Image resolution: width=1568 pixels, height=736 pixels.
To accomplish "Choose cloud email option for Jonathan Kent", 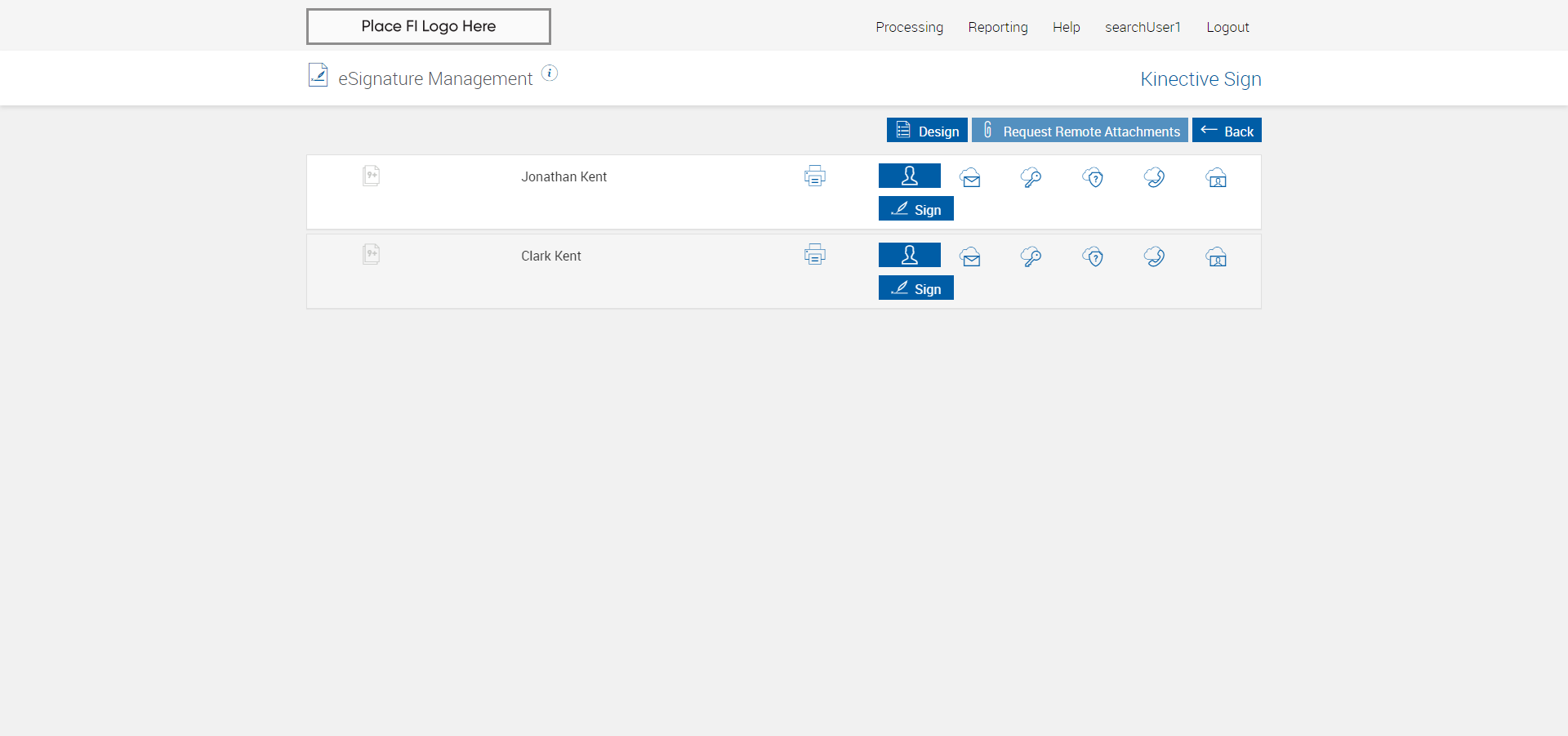I will (970, 177).
